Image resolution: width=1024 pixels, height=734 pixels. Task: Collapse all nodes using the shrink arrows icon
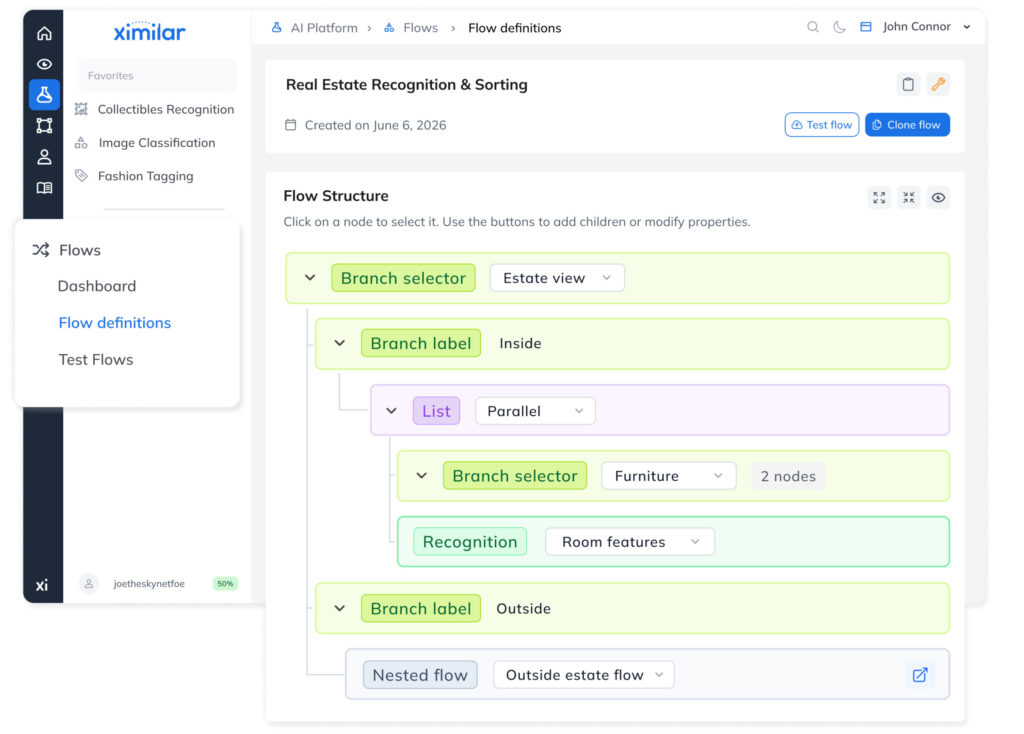(909, 198)
